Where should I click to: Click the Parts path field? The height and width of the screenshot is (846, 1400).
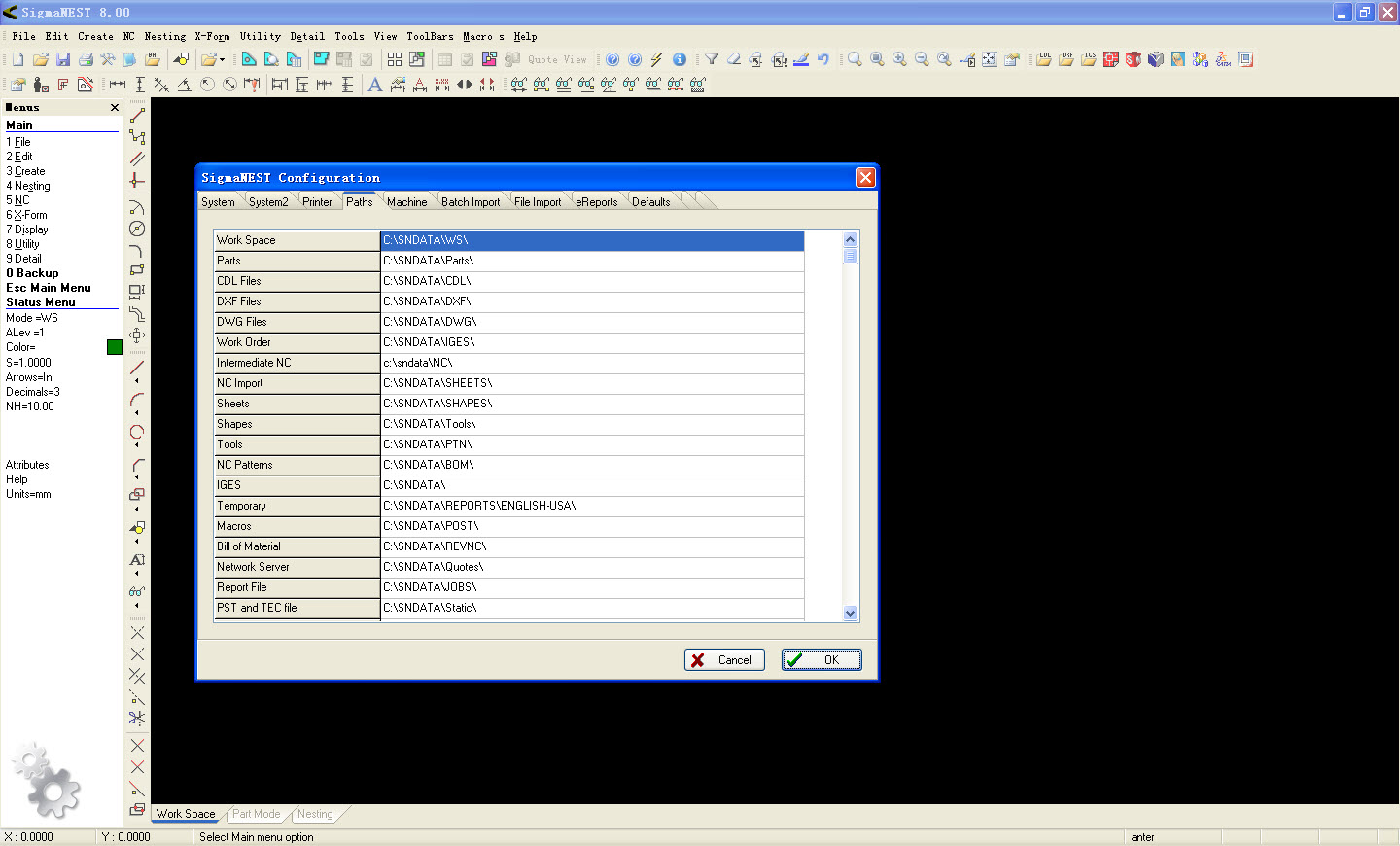tap(592, 261)
